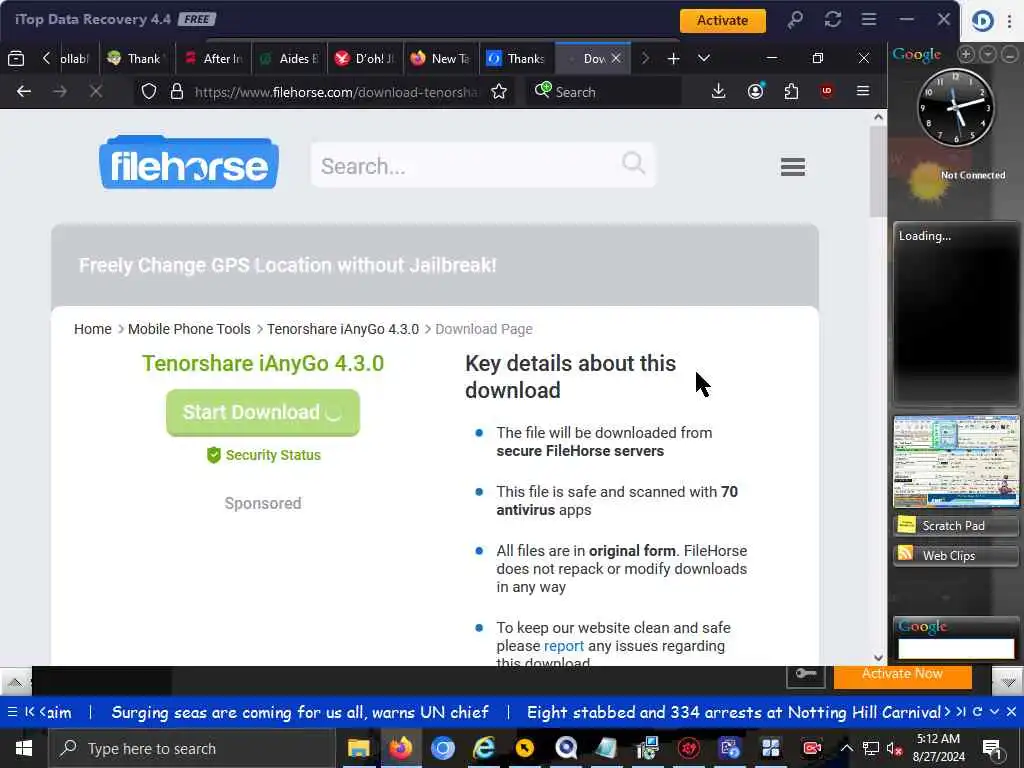Open the uBlock Origin extension icon

tap(827, 91)
